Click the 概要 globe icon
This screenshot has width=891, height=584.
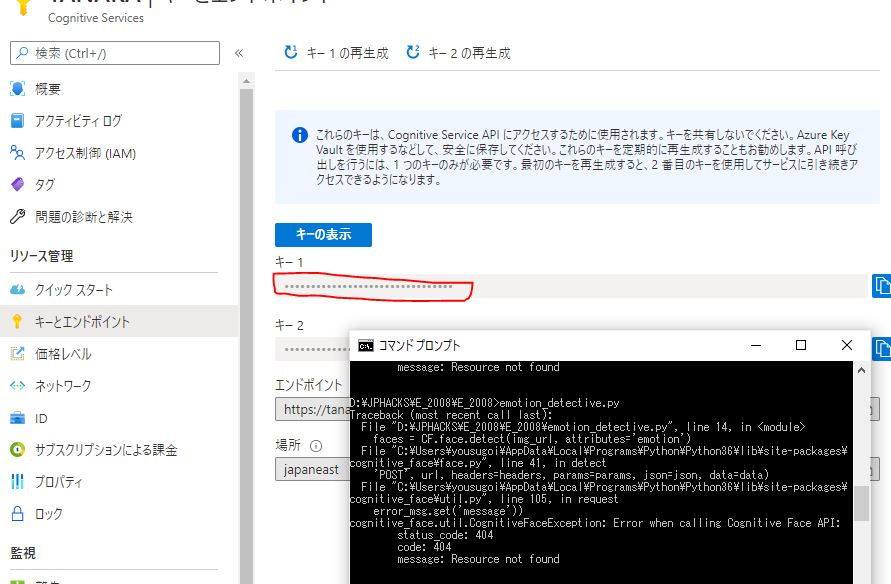(18, 89)
